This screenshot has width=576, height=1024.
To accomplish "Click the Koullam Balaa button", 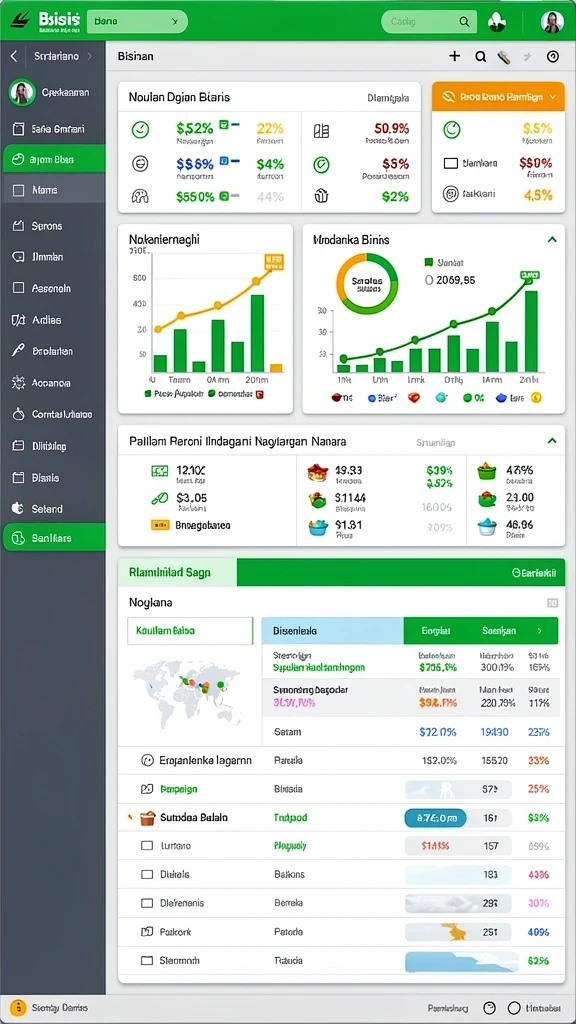I will coord(190,631).
